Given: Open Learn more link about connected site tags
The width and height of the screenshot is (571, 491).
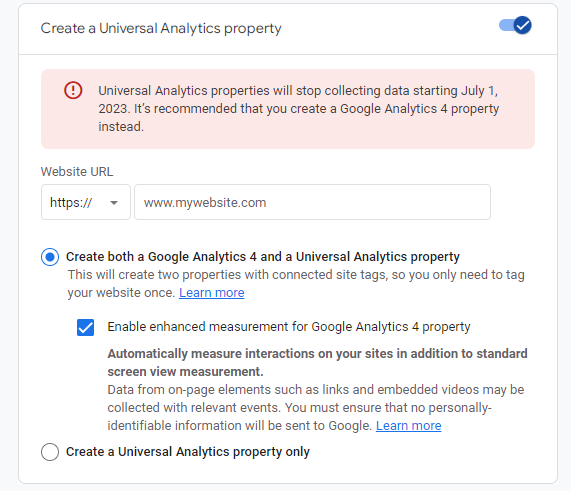Looking at the screenshot, I should [x=212, y=292].
